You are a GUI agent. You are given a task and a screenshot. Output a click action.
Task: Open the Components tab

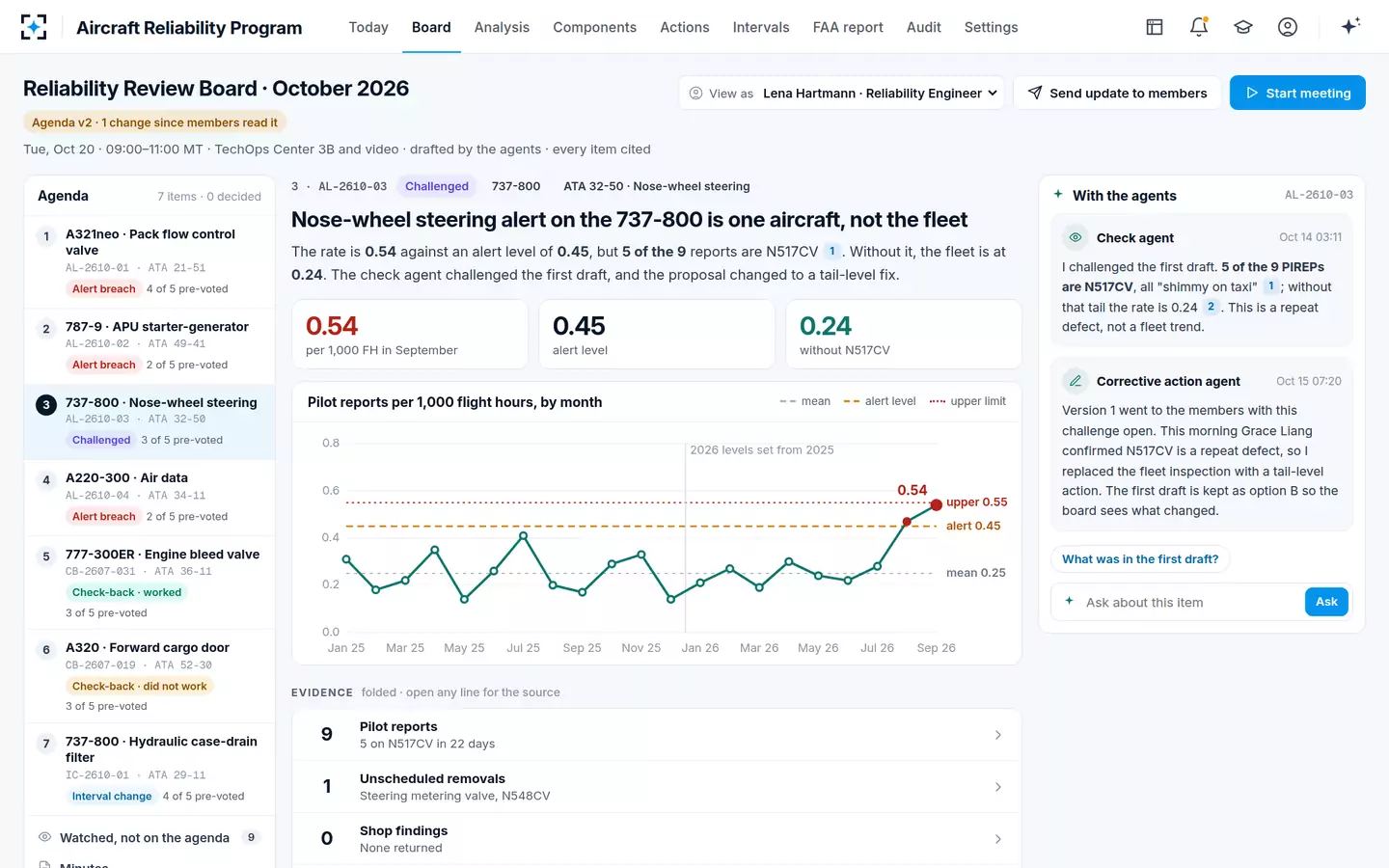pos(594,27)
